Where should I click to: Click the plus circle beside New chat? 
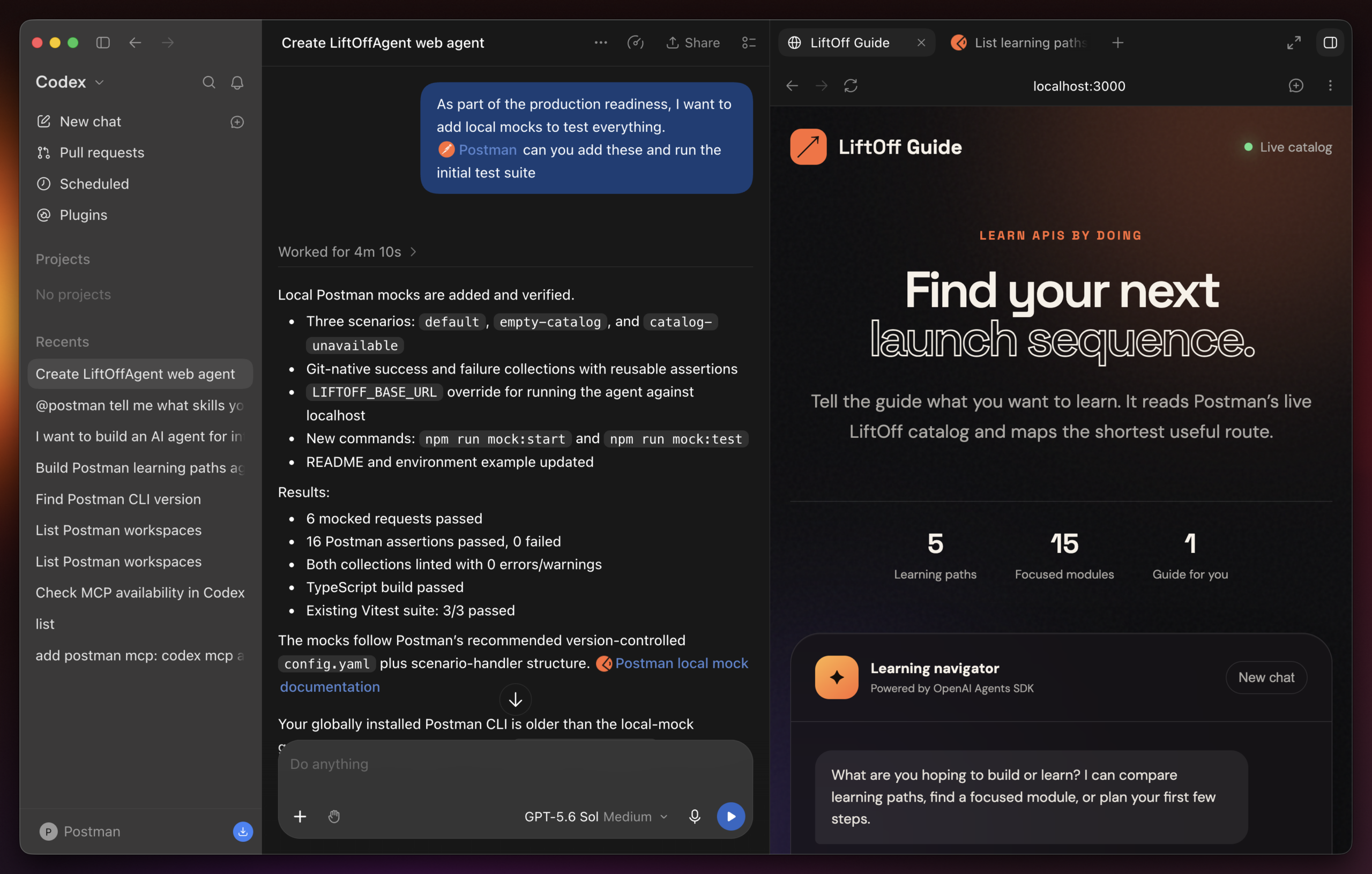pos(237,122)
